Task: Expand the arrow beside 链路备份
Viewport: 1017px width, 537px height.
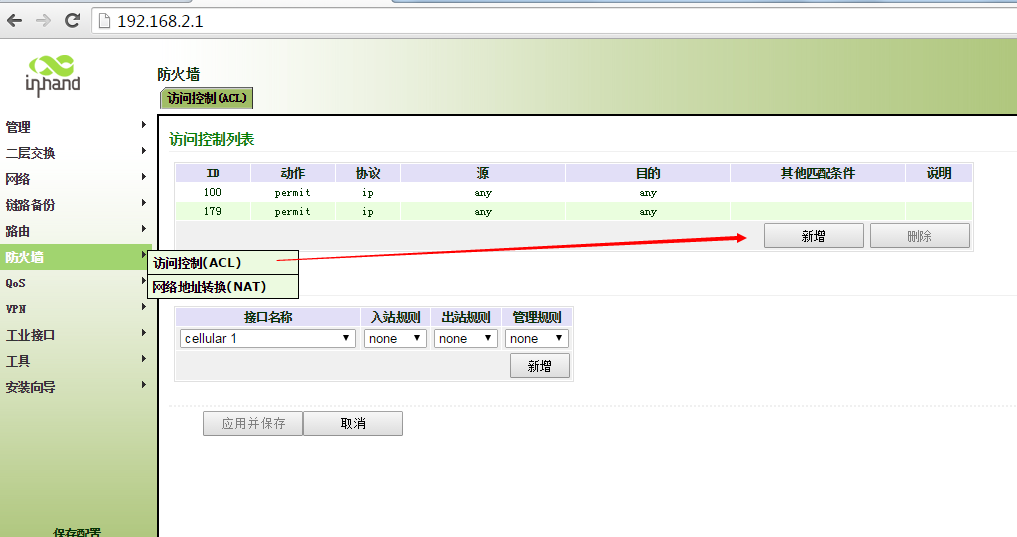Action: click(x=143, y=202)
